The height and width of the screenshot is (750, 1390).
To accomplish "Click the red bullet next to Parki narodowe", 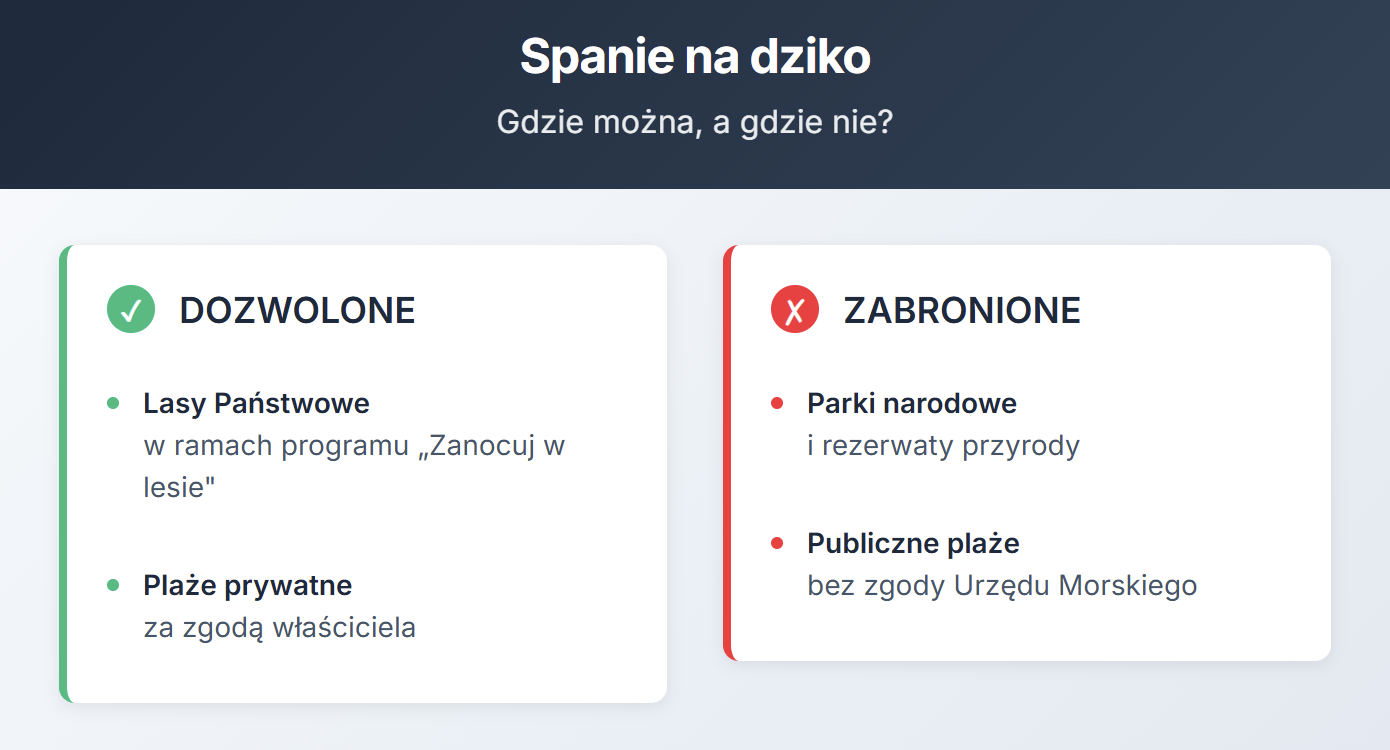I will click(777, 403).
